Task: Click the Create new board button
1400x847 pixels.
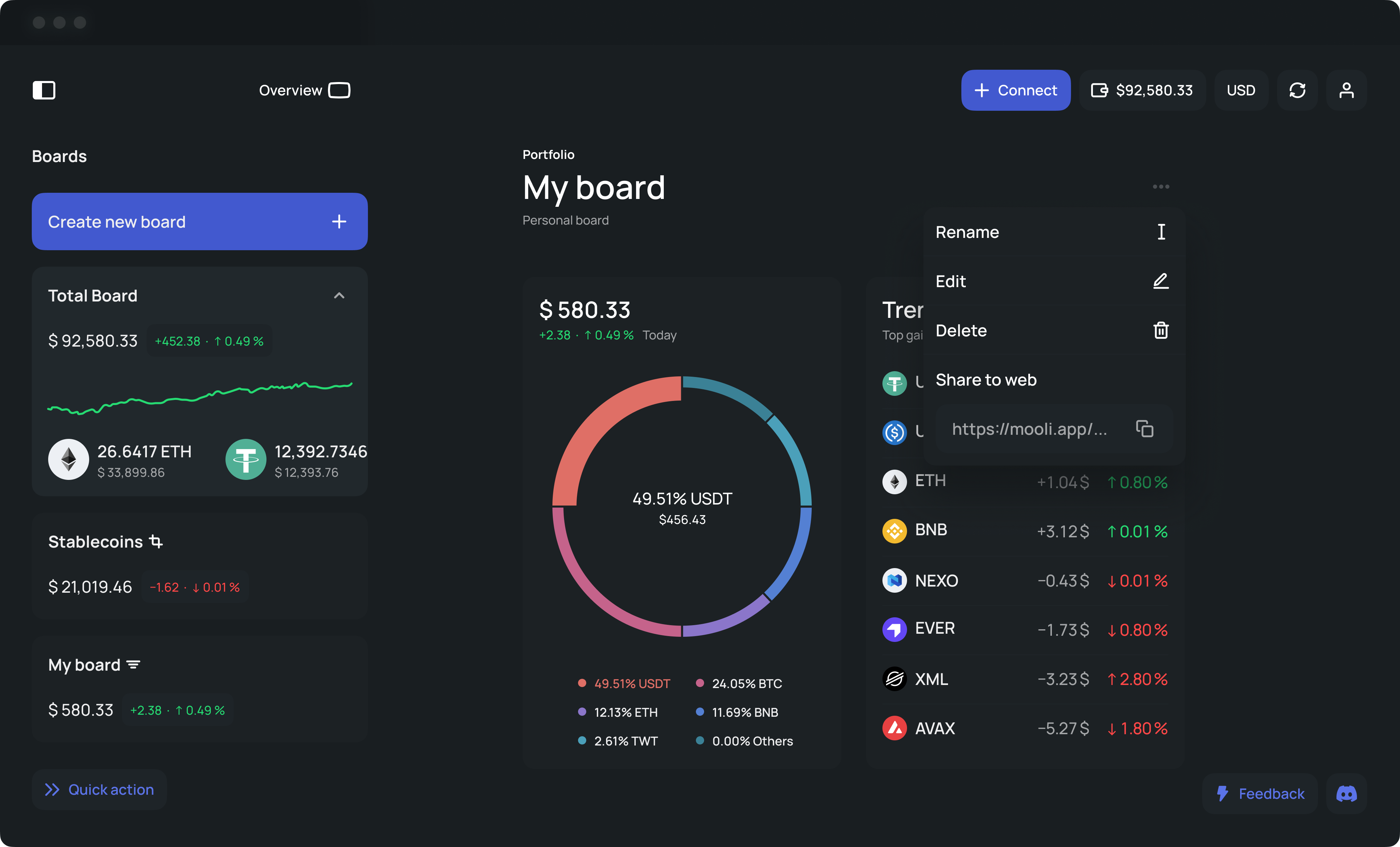Action: [200, 222]
